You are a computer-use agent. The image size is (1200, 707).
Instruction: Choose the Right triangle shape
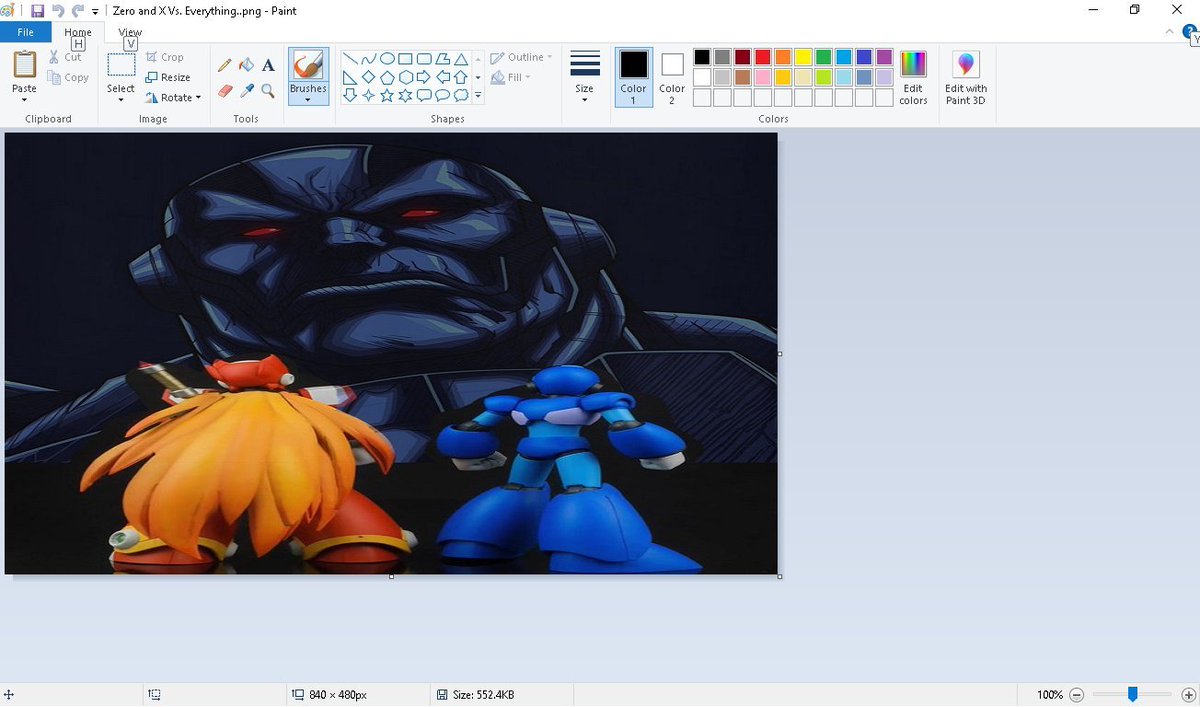coord(350,77)
